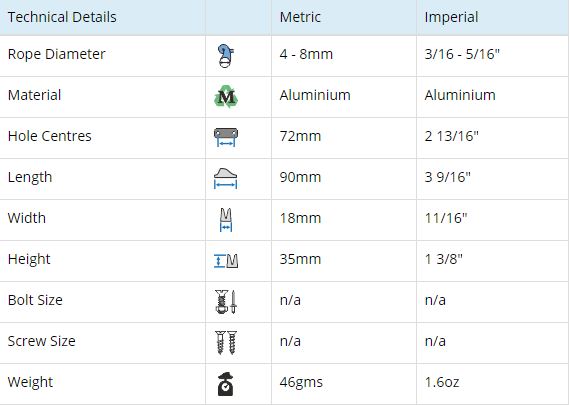Click the Rope Diameter cleat icon
The width and height of the screenshot is (570, 405).
coord(226,56)
